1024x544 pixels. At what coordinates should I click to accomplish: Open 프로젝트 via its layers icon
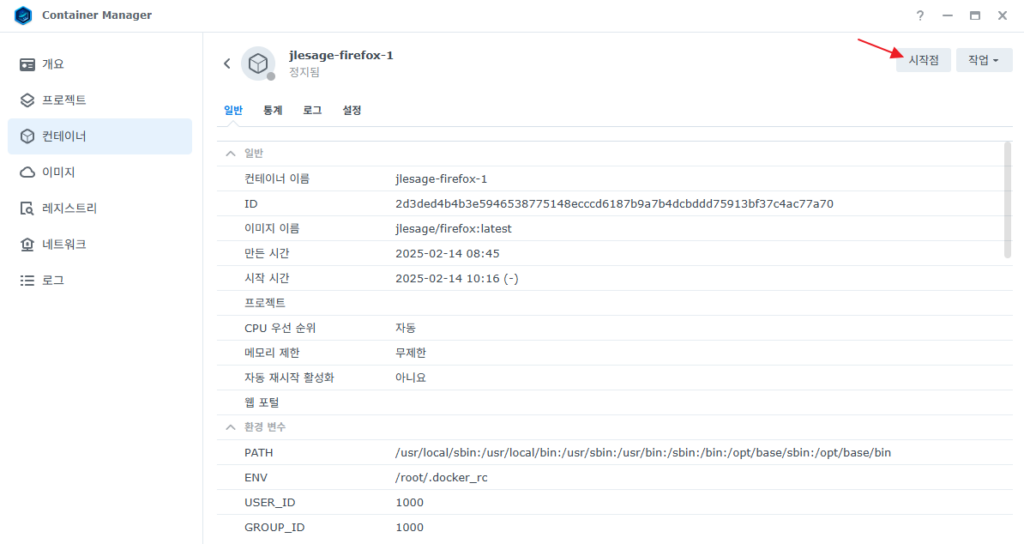tap(28, 100)
